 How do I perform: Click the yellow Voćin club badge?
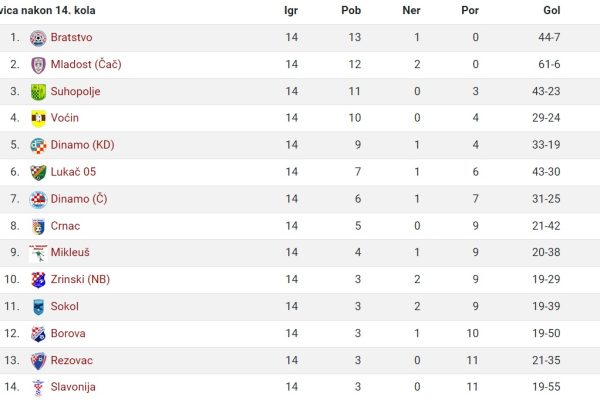coord(38,118)
